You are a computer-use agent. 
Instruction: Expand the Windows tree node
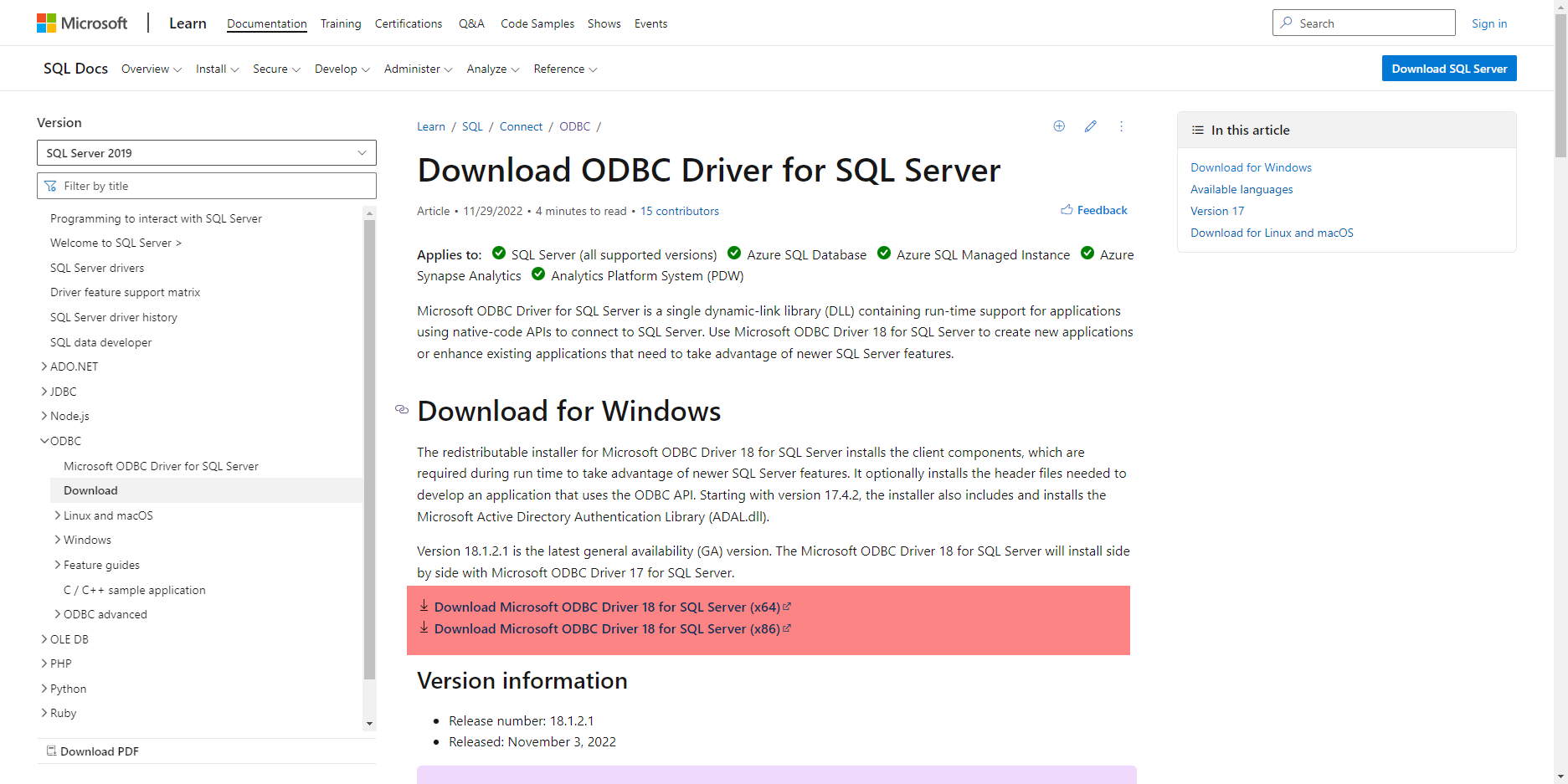tap(58, 540)
